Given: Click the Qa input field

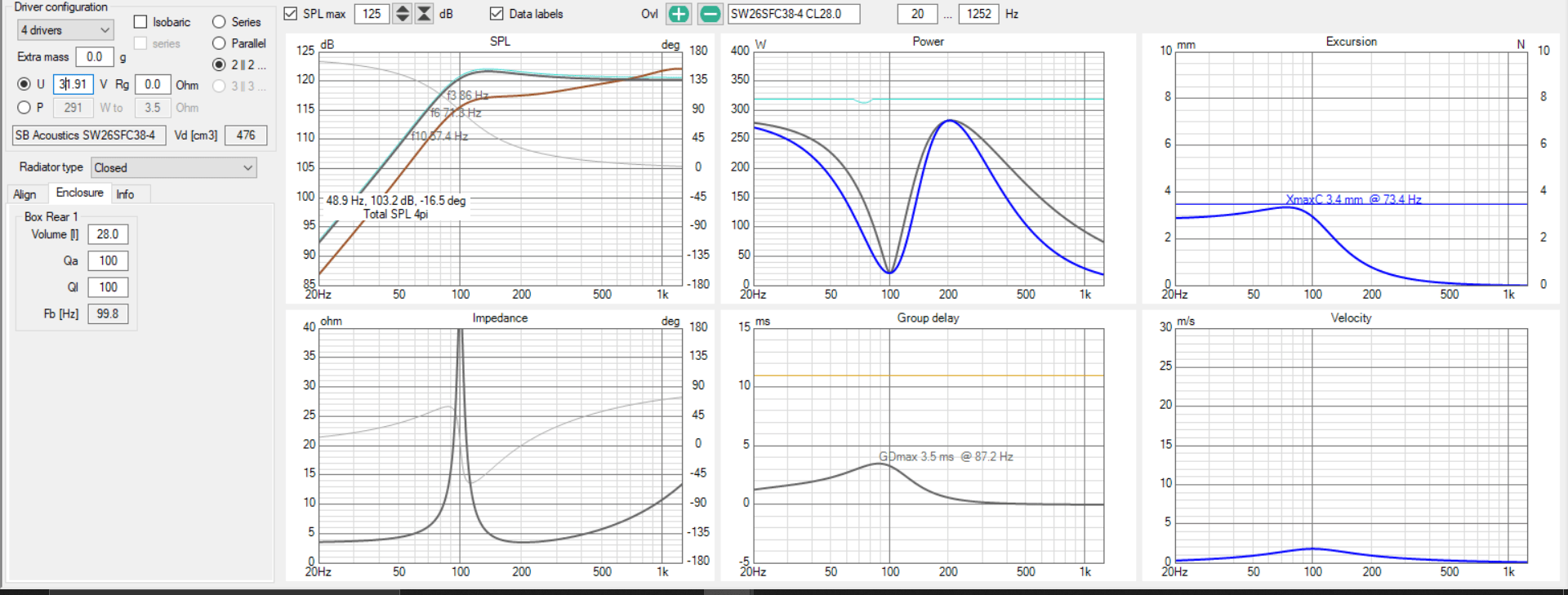Looking at the screenshot, I should click(x=108, y=261).
